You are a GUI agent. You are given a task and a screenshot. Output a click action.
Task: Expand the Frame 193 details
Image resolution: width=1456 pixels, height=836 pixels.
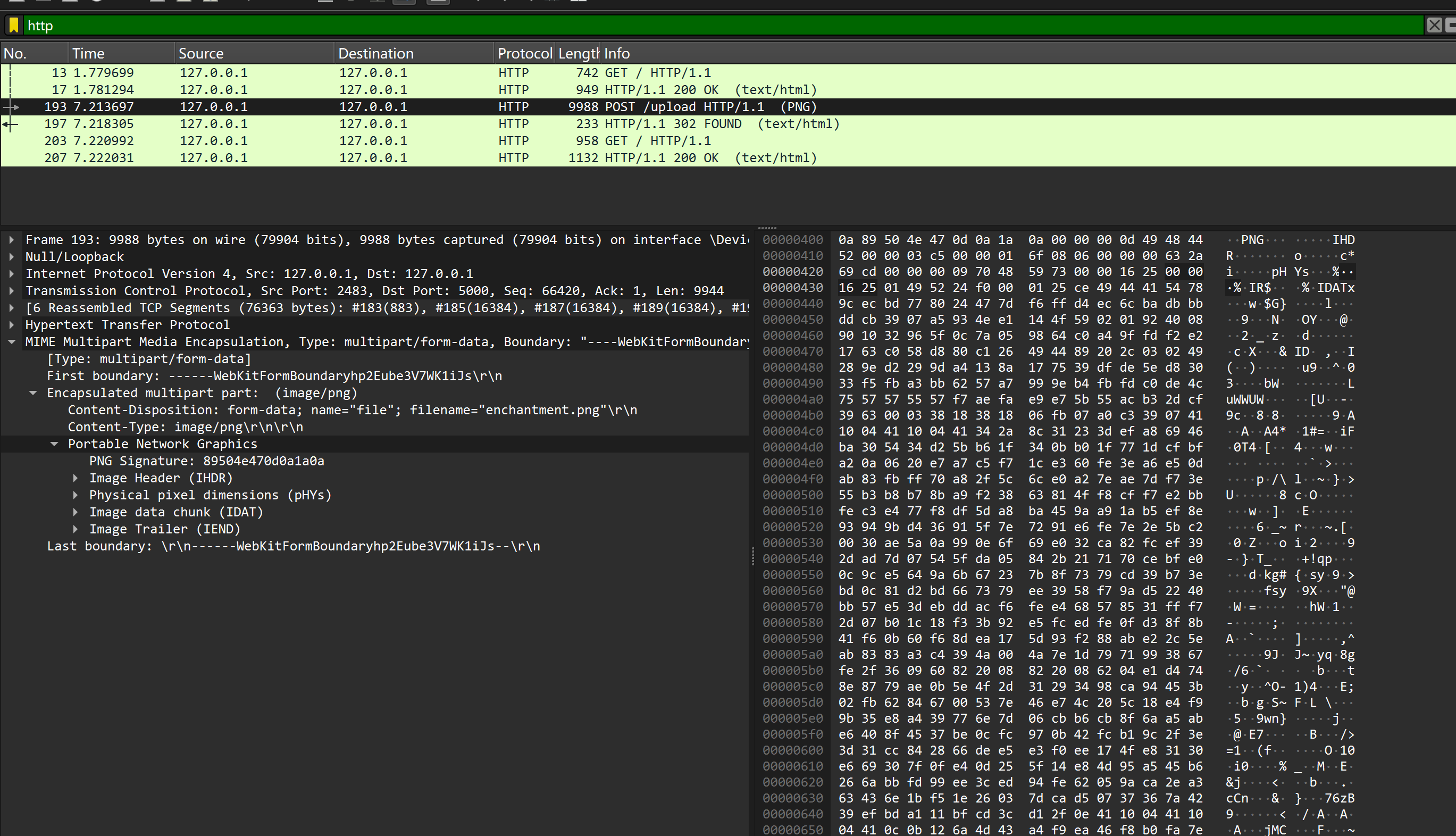click(x=12, y=240)
